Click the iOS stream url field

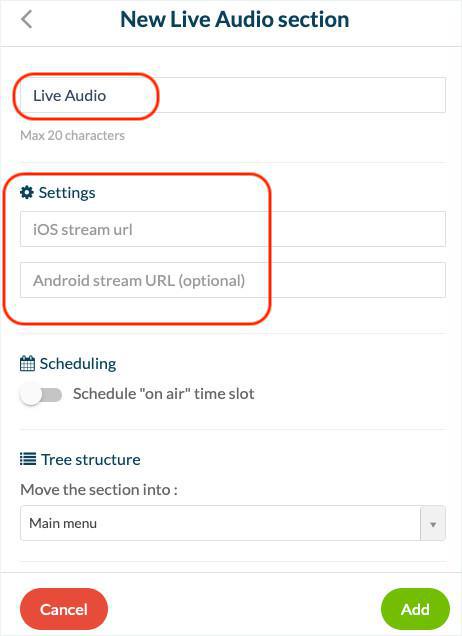coord(233,229)
